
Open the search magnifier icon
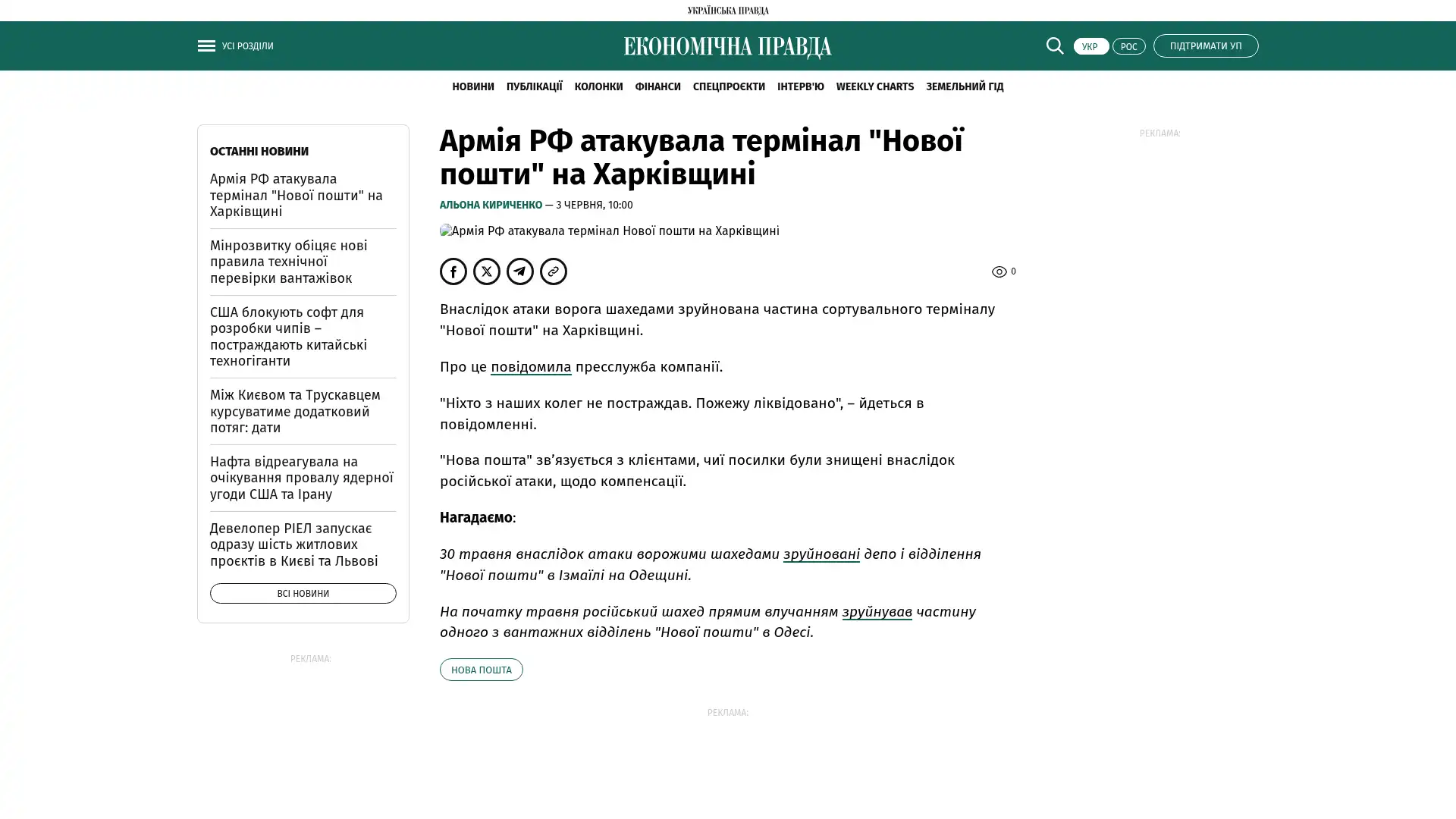click(1054, 45)
